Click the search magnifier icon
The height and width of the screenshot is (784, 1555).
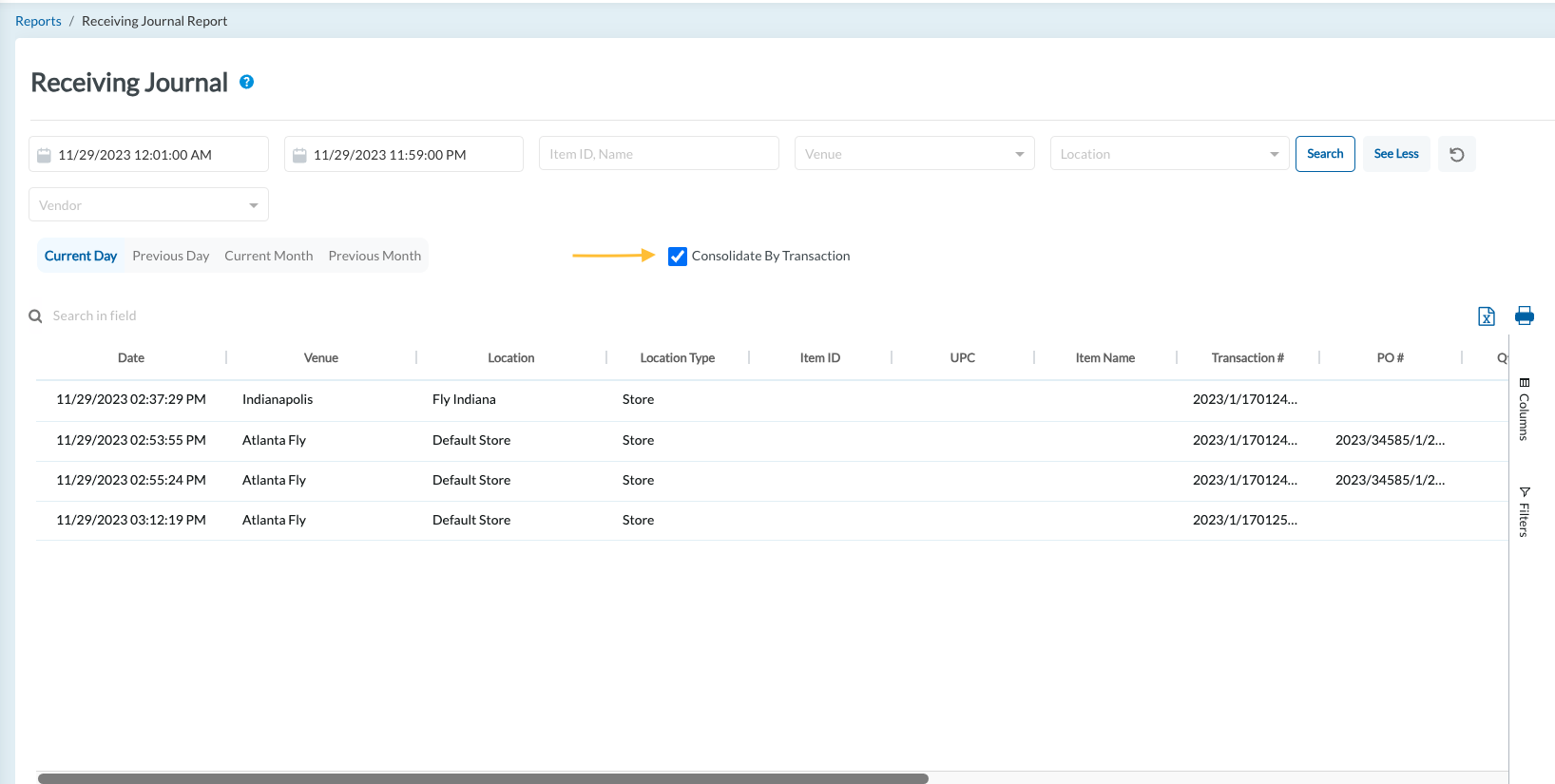point(35,316)
